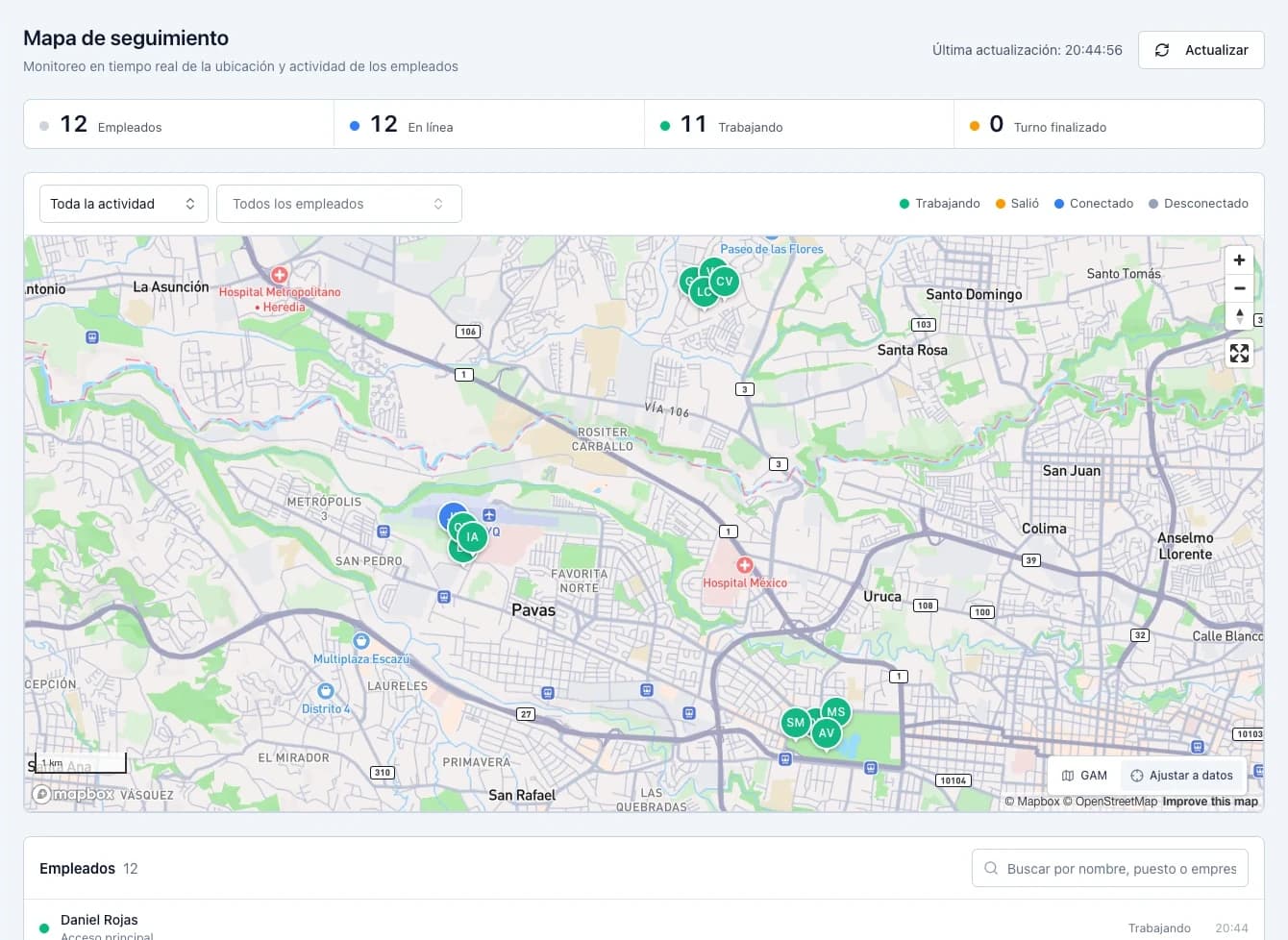Click the Mapbox logo
The image size is (1288, 940).
[73, 795]
